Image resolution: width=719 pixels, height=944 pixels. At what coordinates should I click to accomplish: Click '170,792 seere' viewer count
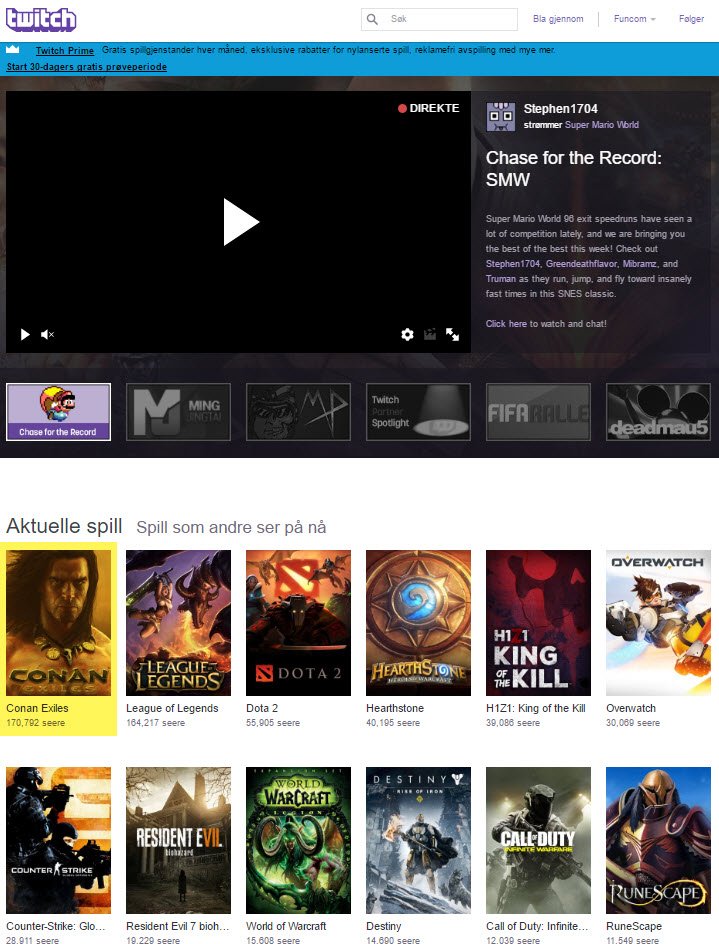coord(36,722)
